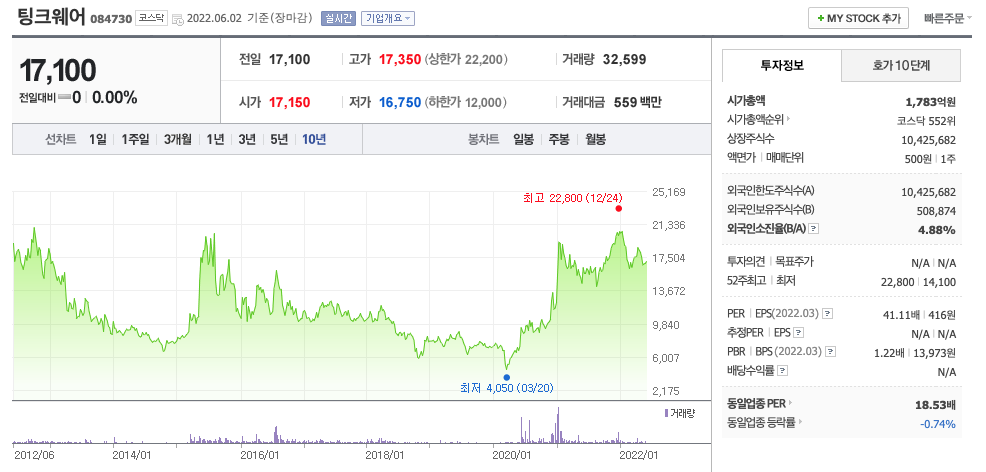Image resolution: width=986 pixels, height=472 pixels.
Task: Switch to the 투자정보 tab
Action: (782, 65)
